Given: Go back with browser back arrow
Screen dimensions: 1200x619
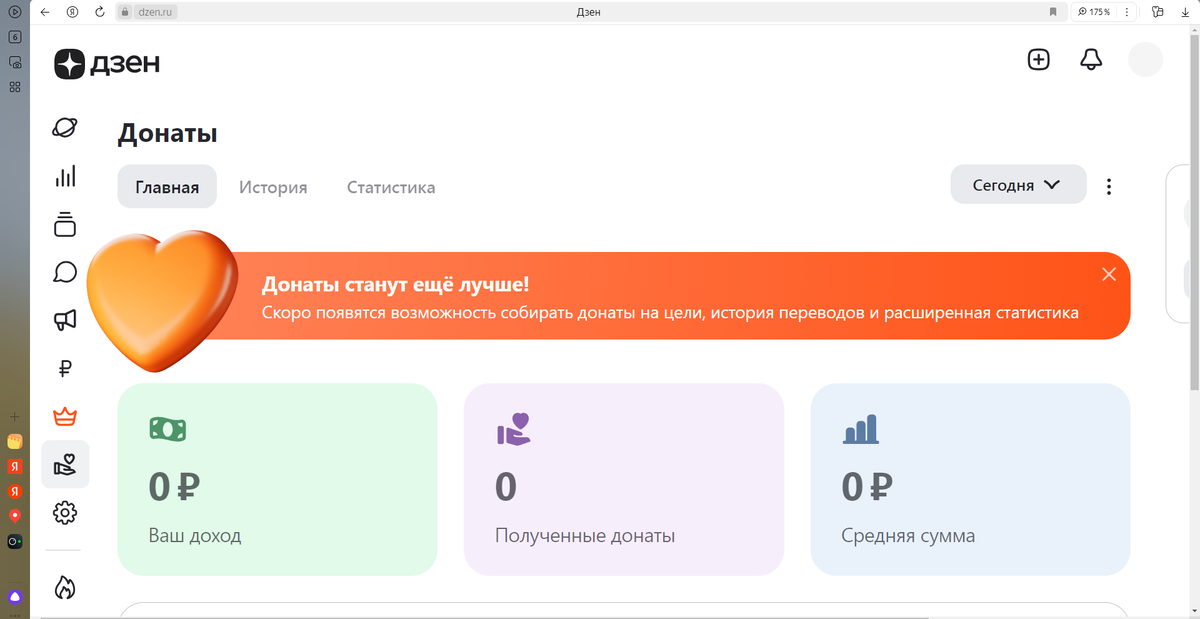Looking at the screenshot, I should tap(45, 12).
